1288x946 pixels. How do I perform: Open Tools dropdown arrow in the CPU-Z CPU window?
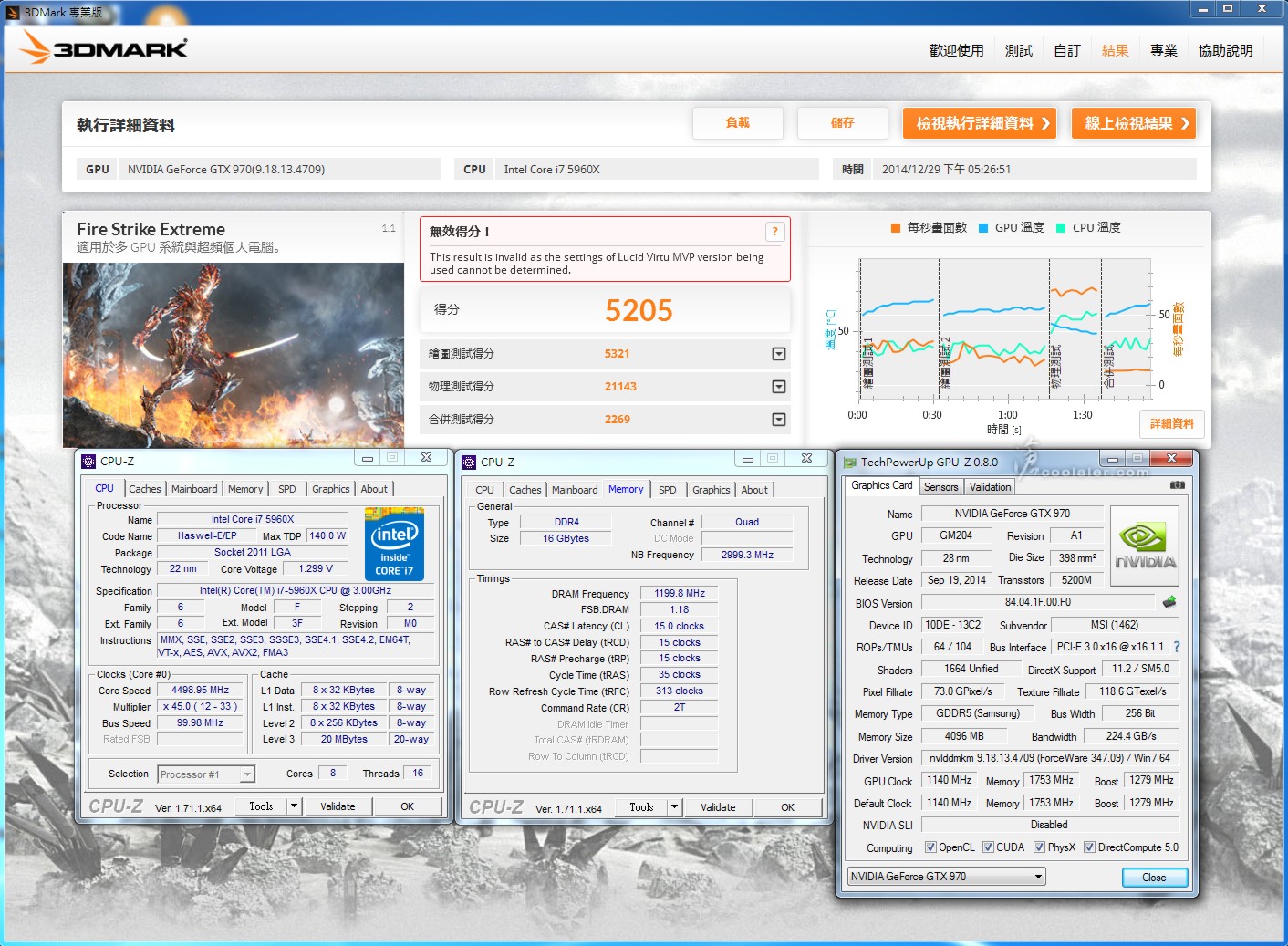tap(294, 806)
